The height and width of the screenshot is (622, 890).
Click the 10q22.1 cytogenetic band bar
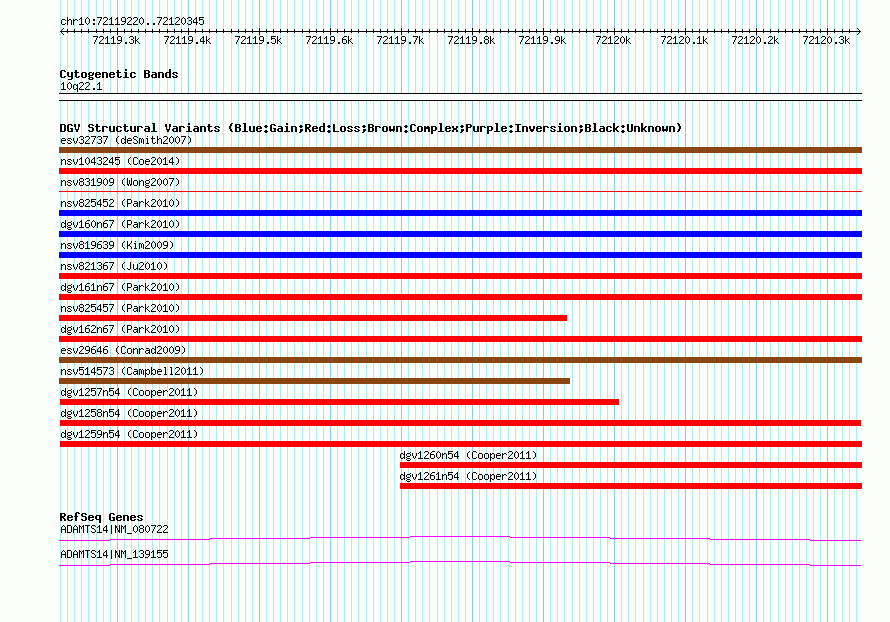click(460, 97)
